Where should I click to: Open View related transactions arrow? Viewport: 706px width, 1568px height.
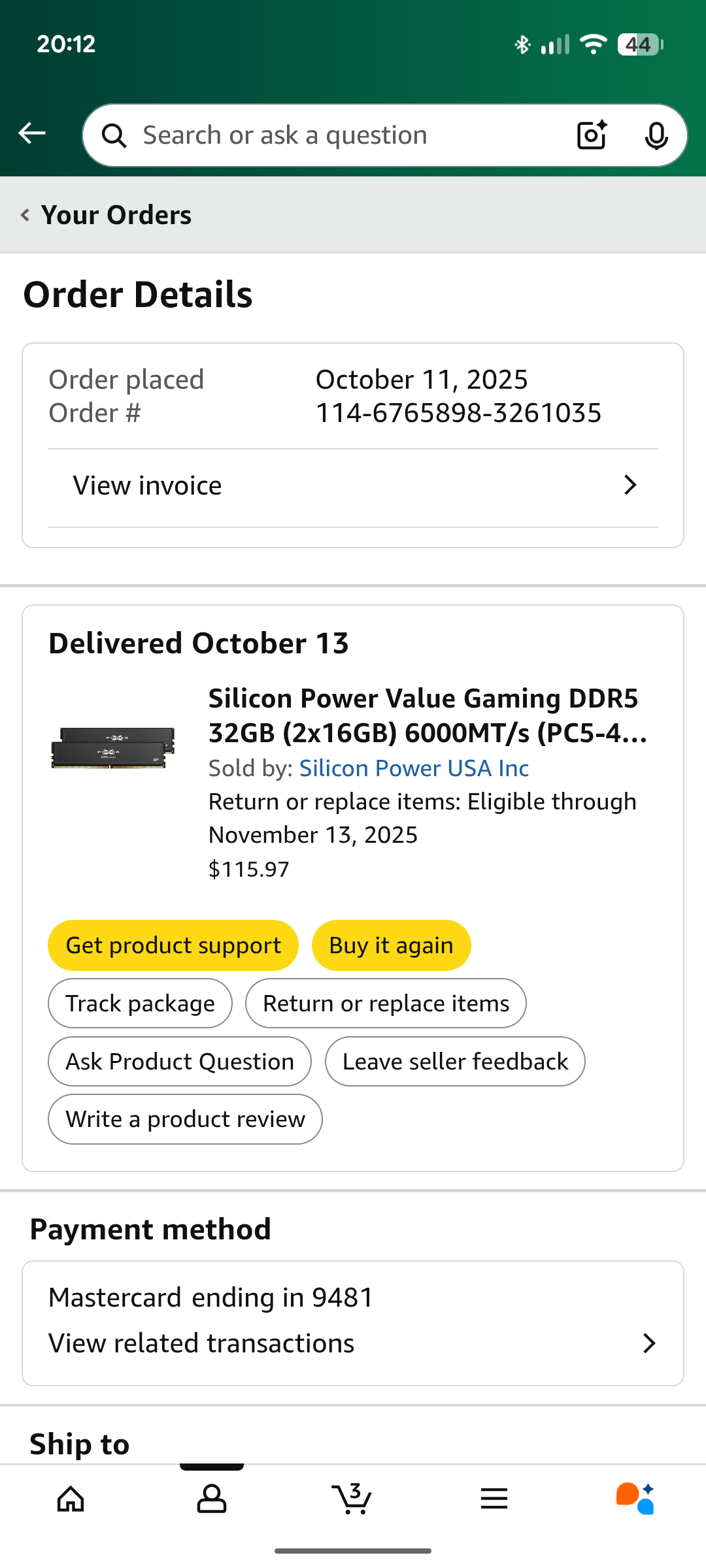coord(648,1344)
